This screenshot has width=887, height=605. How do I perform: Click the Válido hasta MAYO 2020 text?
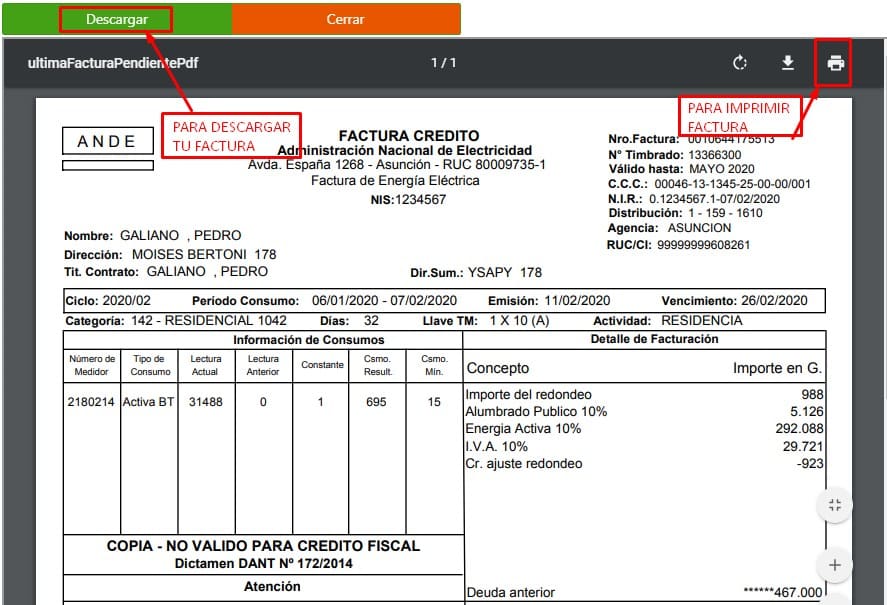682,169
